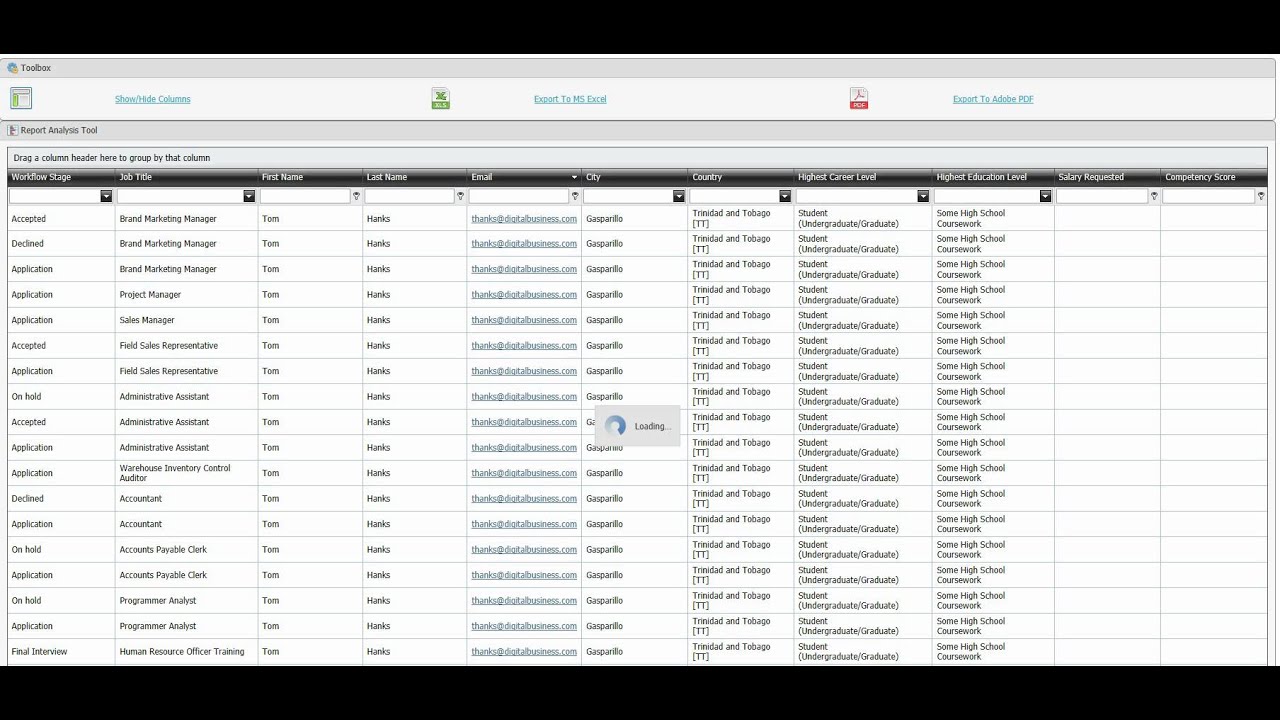Click the Last Name filter input box
Image resolution: width=1280 pixels, height=720 pixels.
tap(409, 196)
